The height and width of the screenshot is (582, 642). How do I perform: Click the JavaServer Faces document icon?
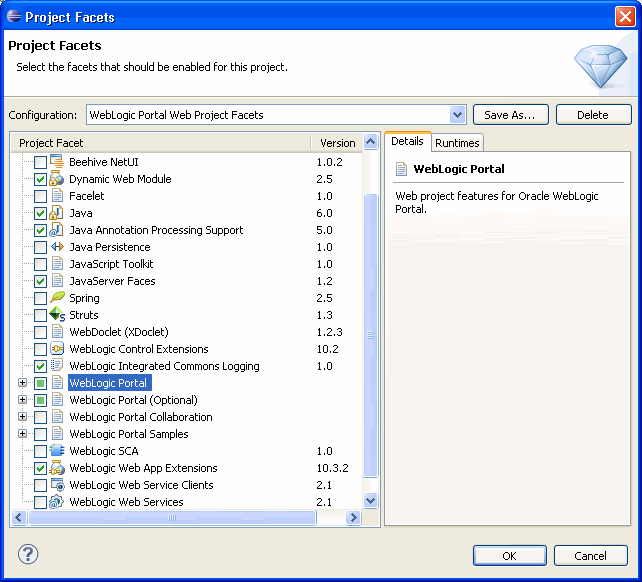[57, 281]
